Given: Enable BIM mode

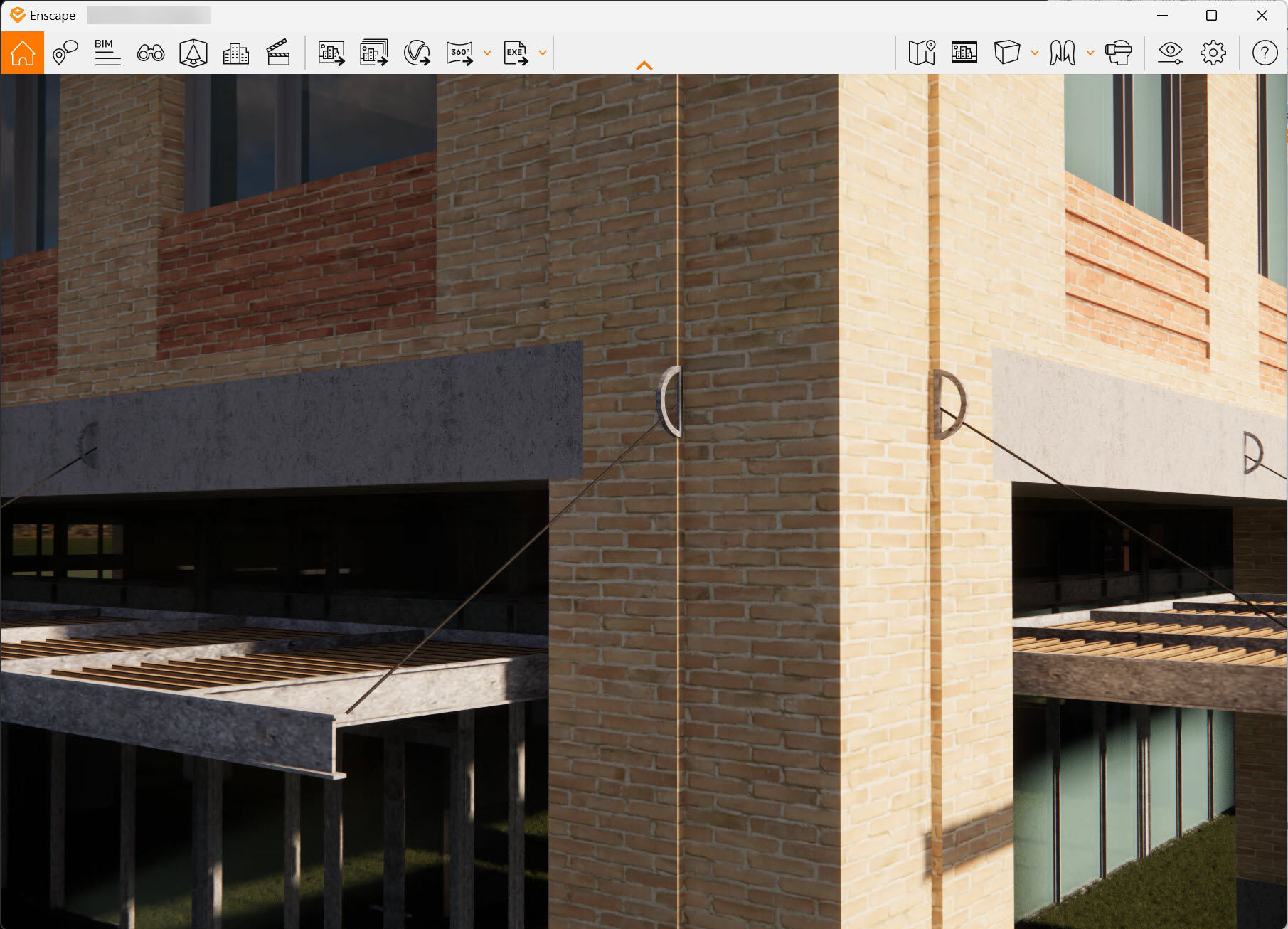Looking at the screenshot, I should pos(107,52).
